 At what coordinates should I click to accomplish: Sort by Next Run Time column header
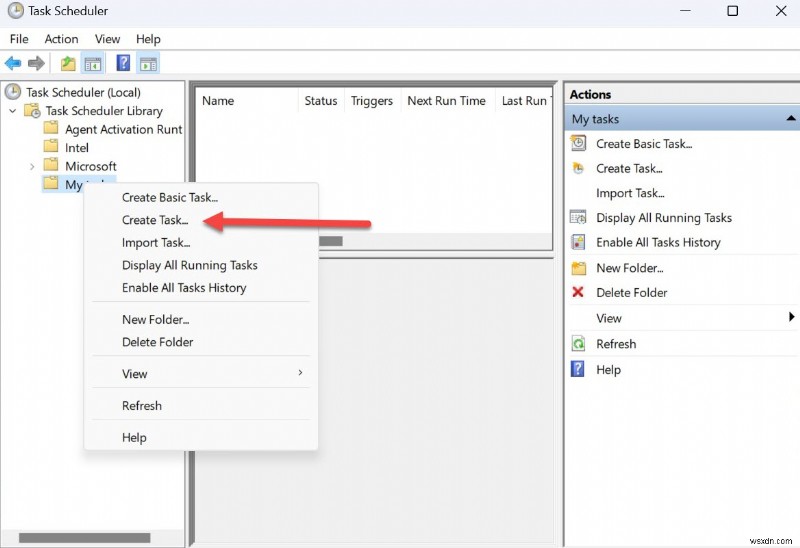(447, 101)
